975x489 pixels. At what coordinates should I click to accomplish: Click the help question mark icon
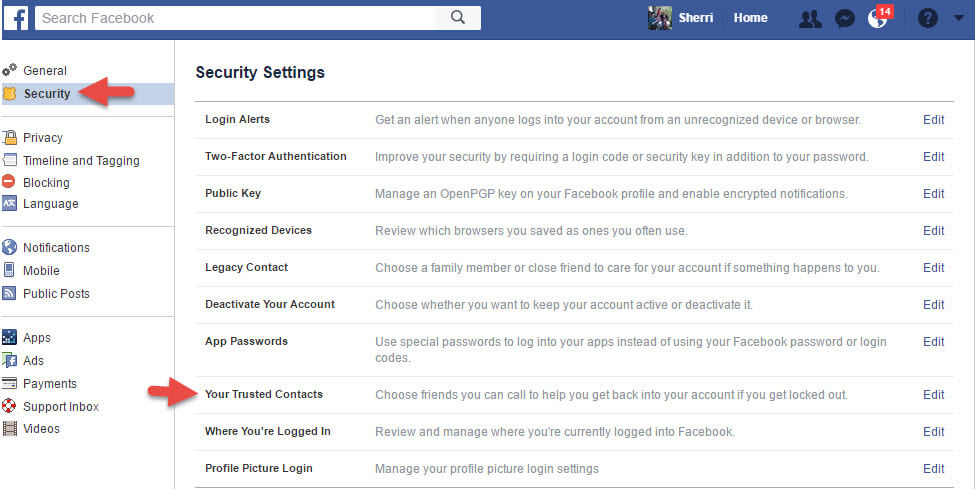tap(927, 18)
